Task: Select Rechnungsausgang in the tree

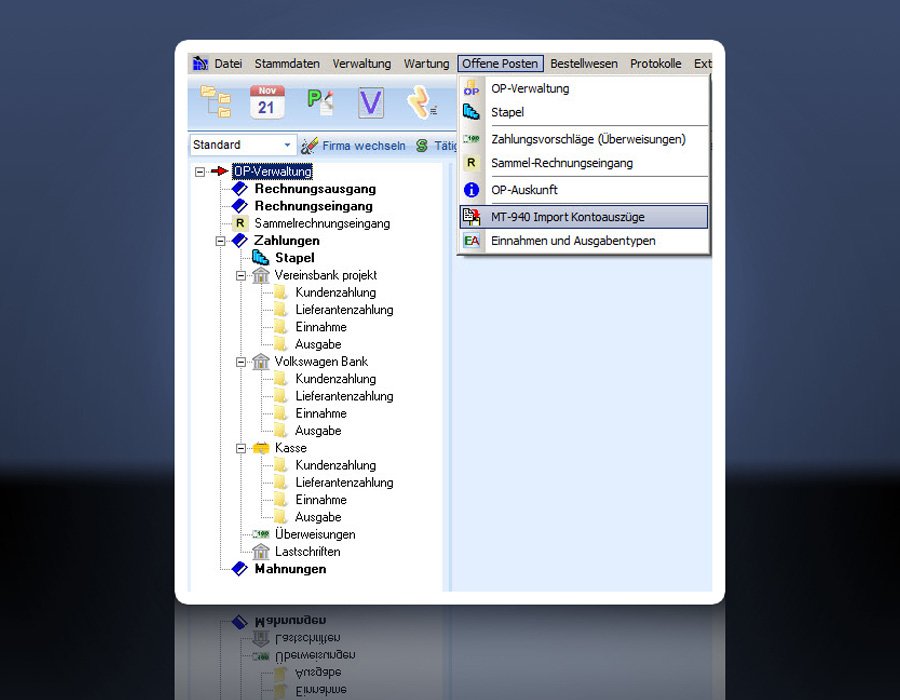Action: click(315, 189)
